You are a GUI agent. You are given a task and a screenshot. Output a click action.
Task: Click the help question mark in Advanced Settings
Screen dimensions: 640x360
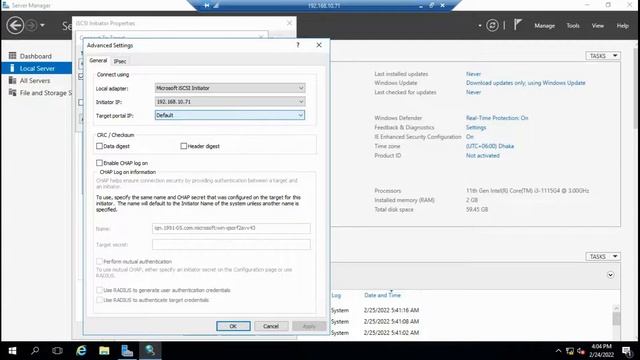tap(298, 45)
